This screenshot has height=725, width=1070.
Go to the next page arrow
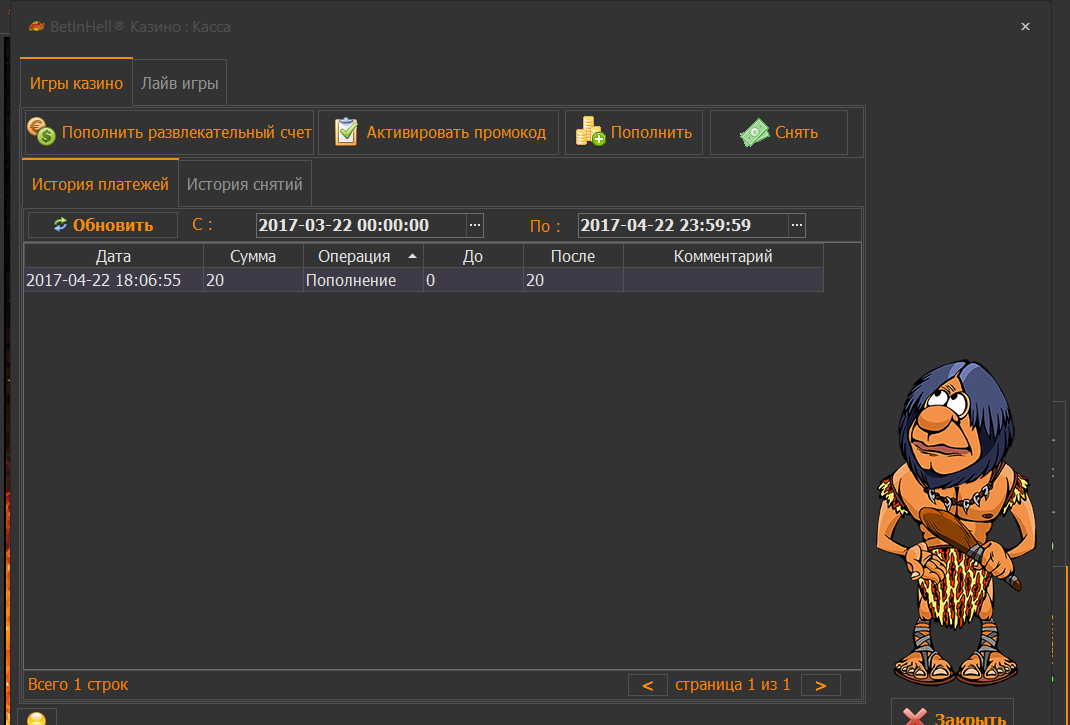820,685
